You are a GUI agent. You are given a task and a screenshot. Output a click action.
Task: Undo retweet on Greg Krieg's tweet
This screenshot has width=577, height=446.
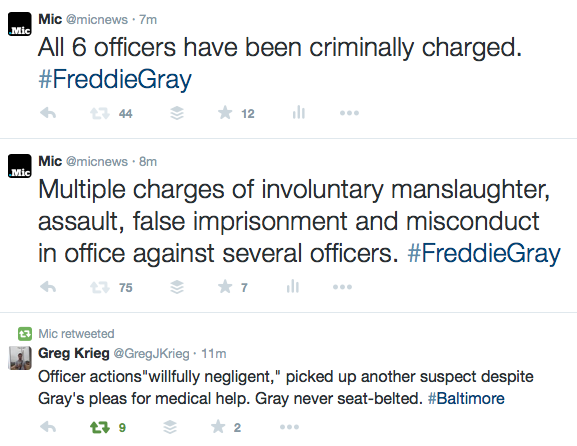click(100, 427)
